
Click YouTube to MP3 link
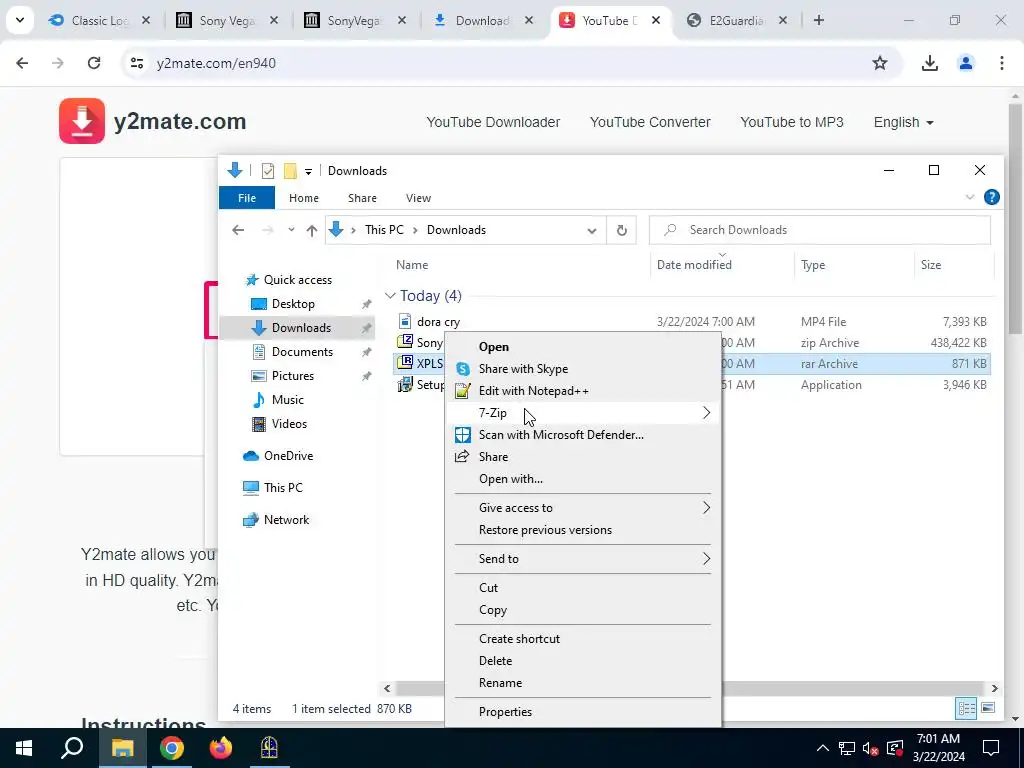coord(792,122)
